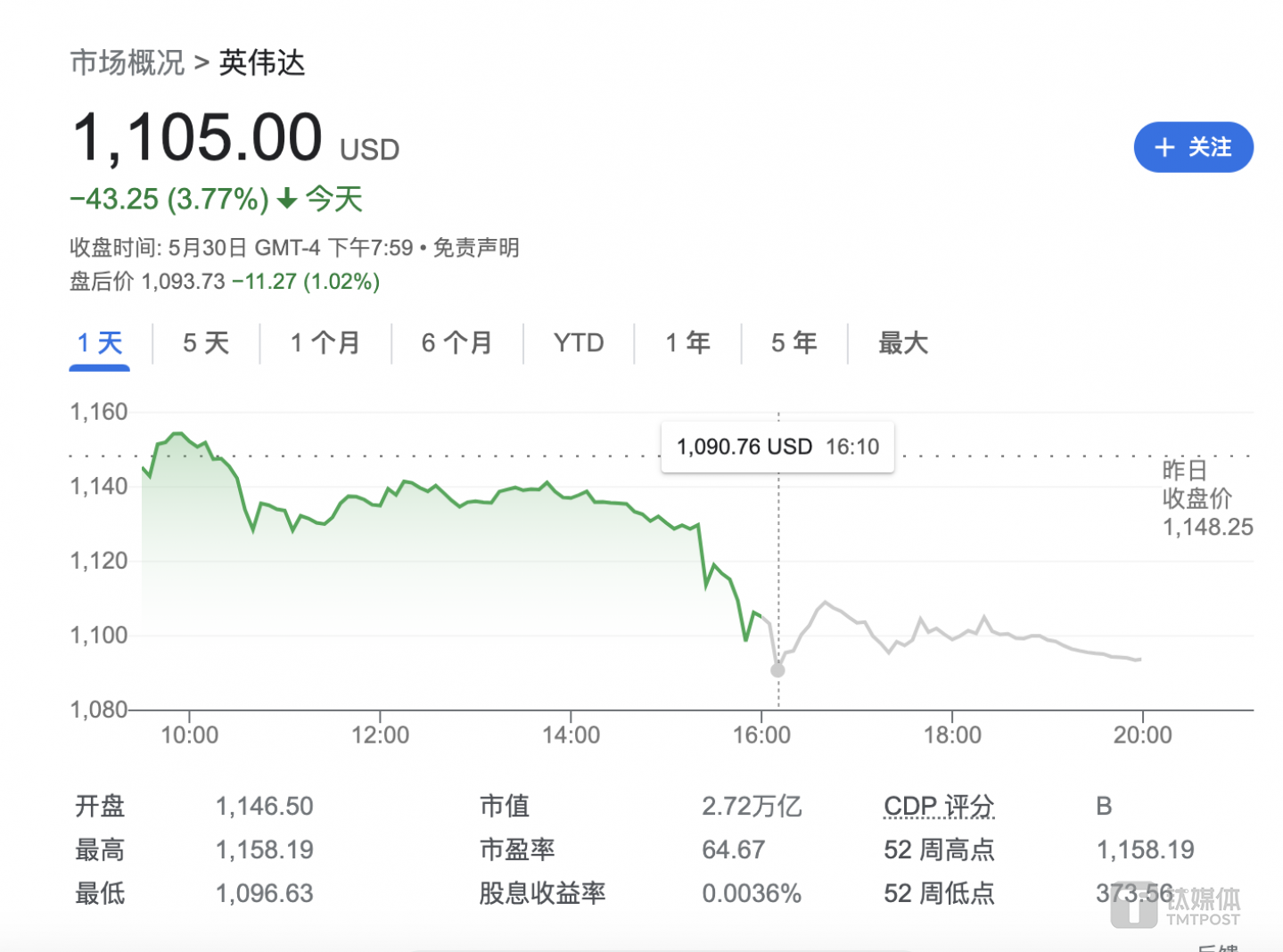This screenshot has height=952, width=1283.
Task: Click the green down arrow price icon
Action: click(x=287, y=199)
